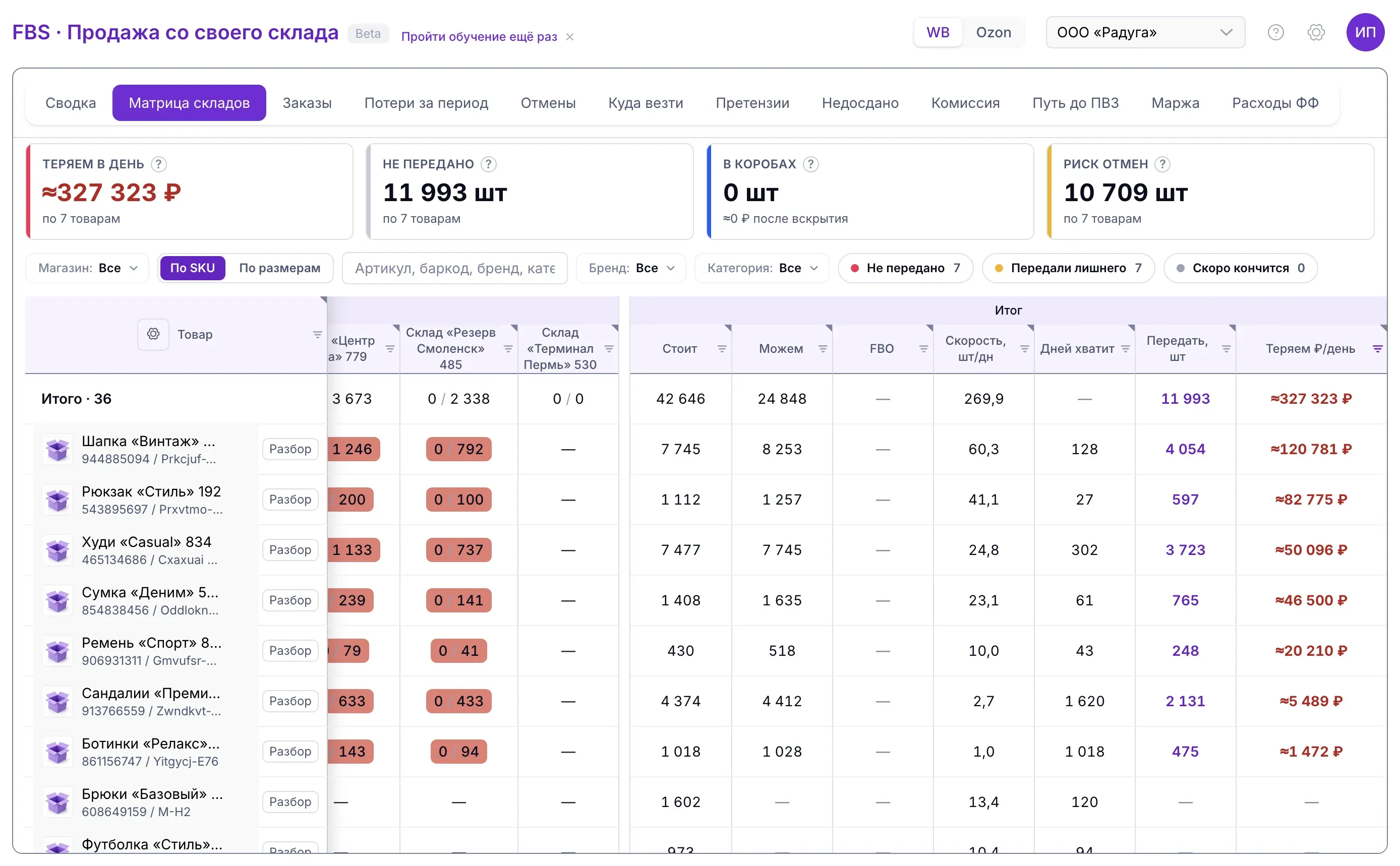Show hint for Риск отмен card

pos(1162,164)
